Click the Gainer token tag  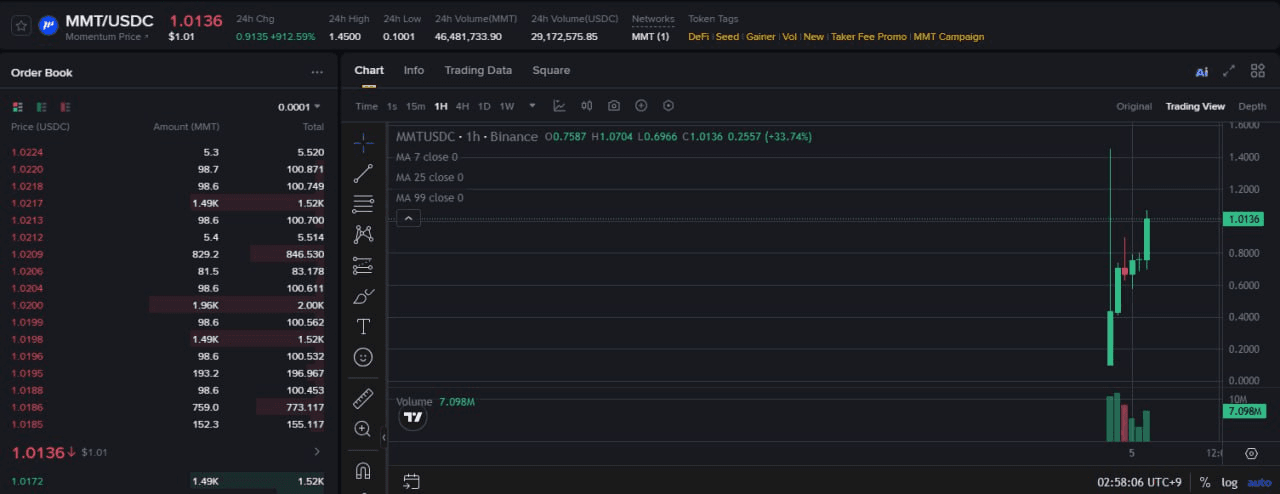click(761, 36)
